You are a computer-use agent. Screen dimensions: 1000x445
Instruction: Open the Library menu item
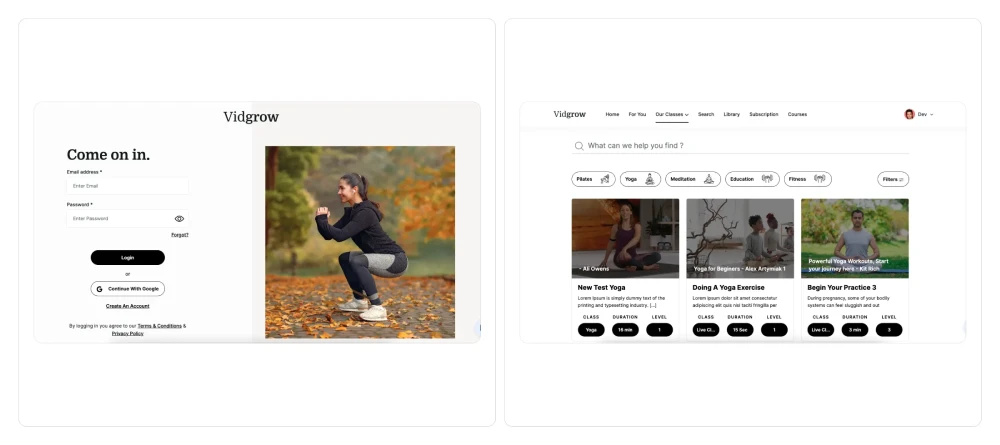tap(732, 114)
